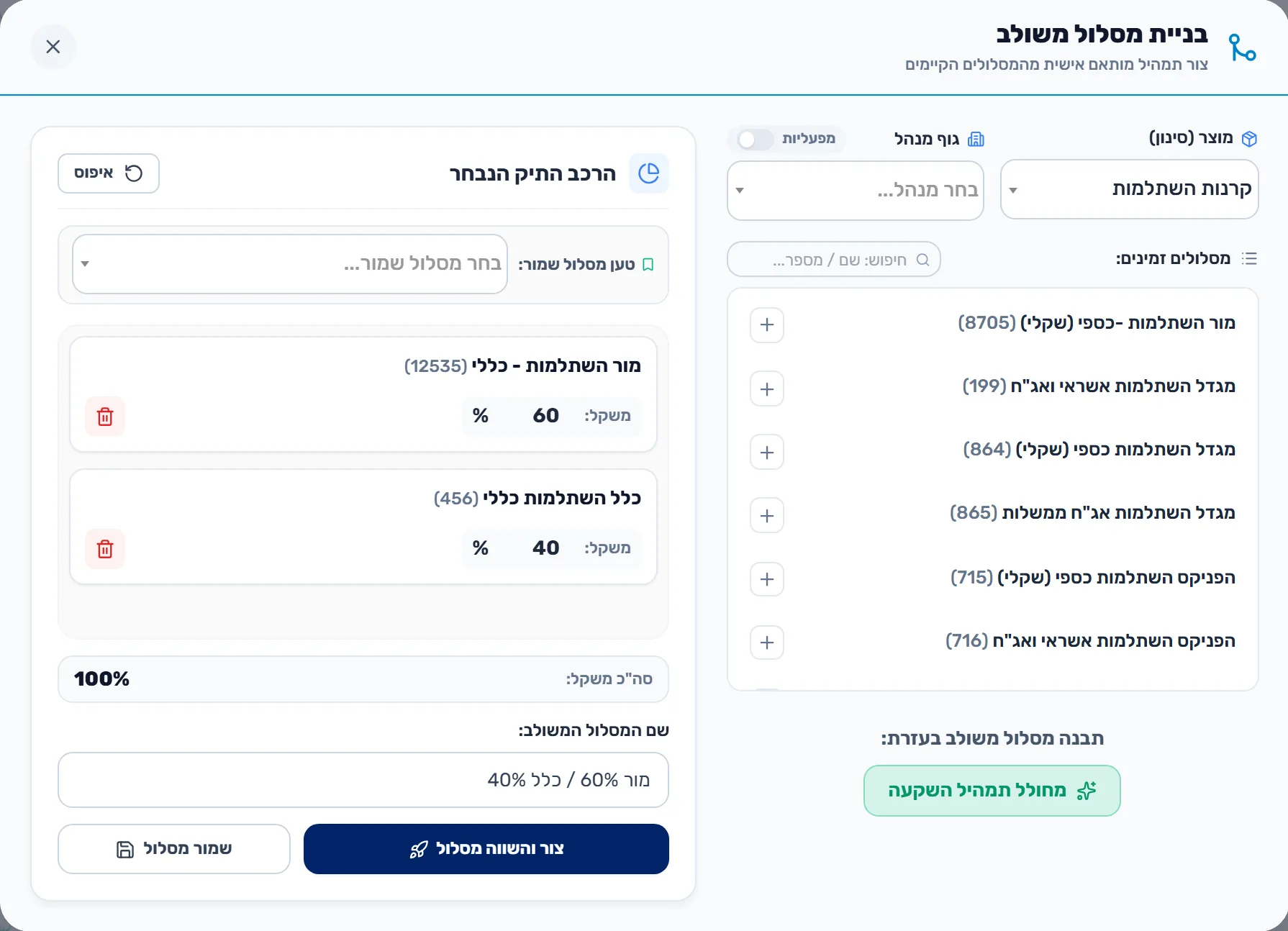Select row מגדל השתלמות כספי (שקלי) (864)
Screen dimensions: 1288x931
(993, 451)
